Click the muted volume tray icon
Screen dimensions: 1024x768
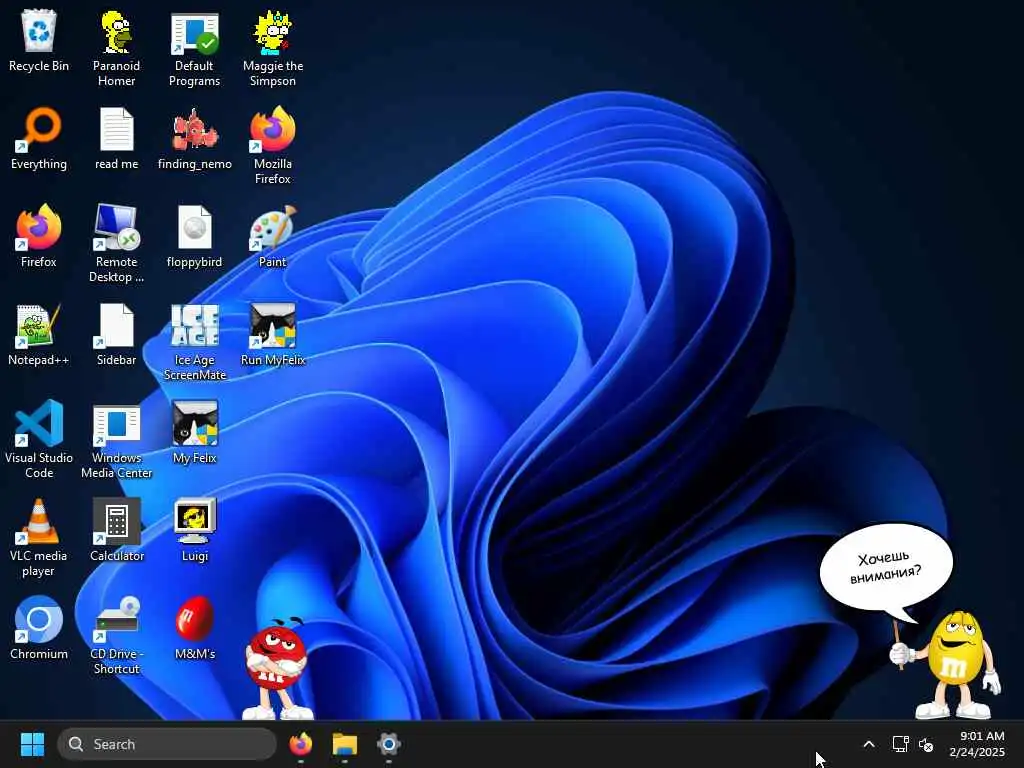(926, 744)
